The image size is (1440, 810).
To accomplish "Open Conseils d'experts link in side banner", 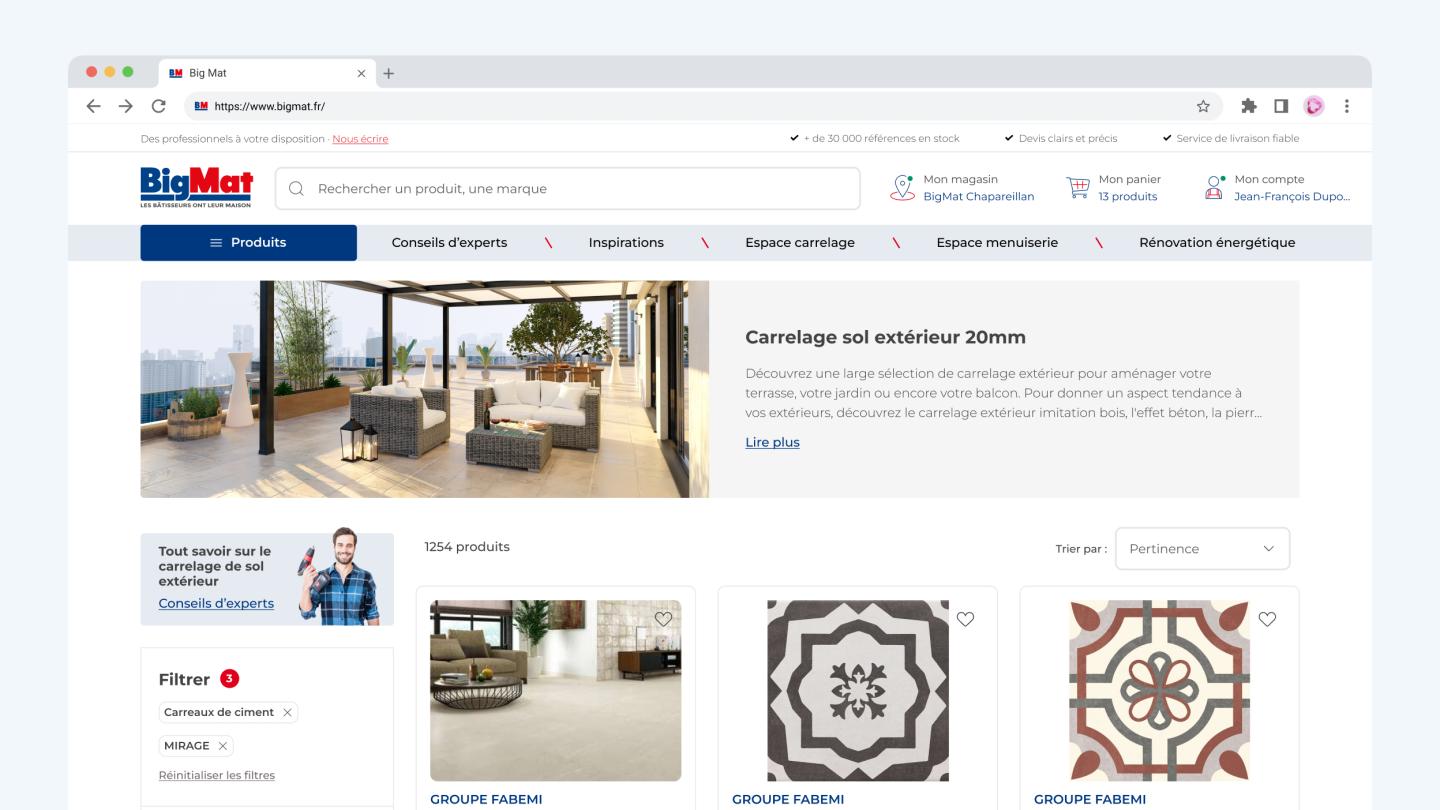I will tap(216, 604).
